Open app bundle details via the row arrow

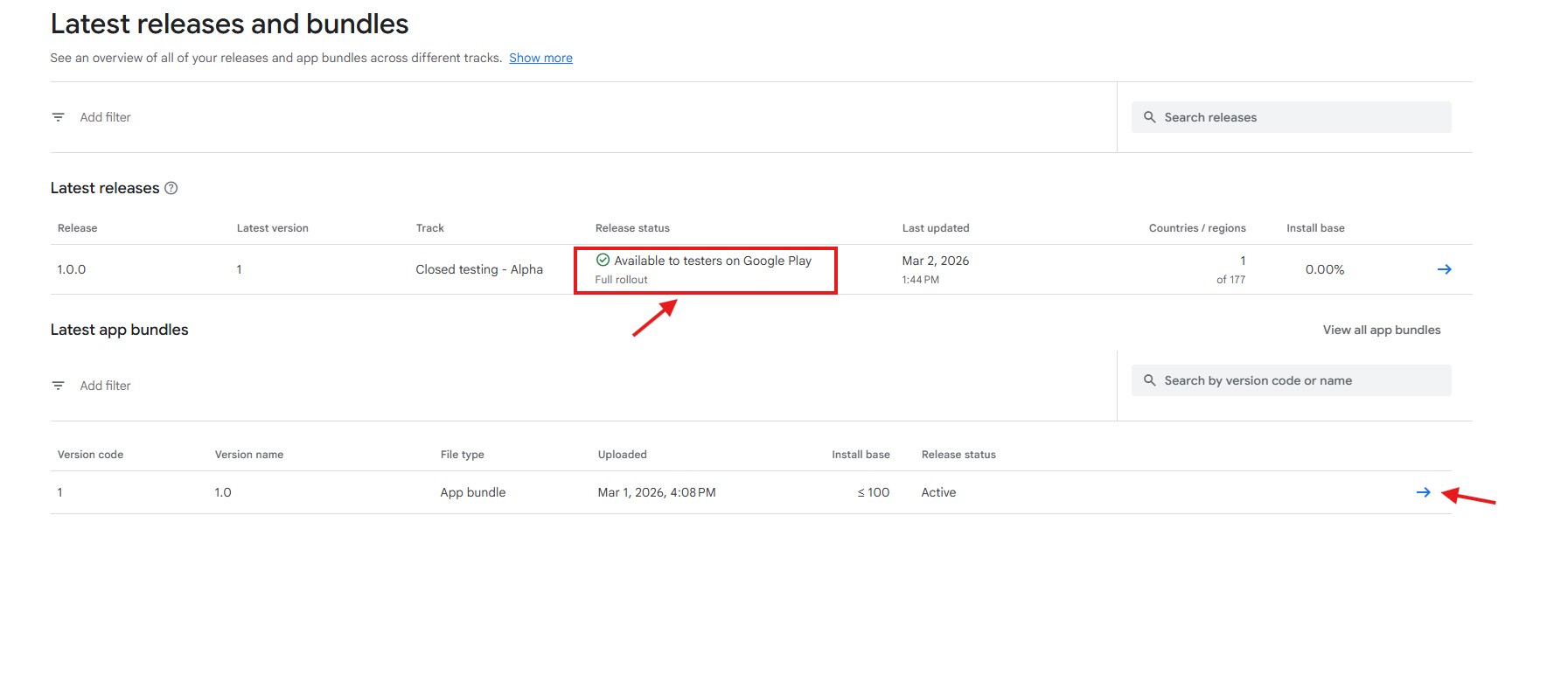1423,492
